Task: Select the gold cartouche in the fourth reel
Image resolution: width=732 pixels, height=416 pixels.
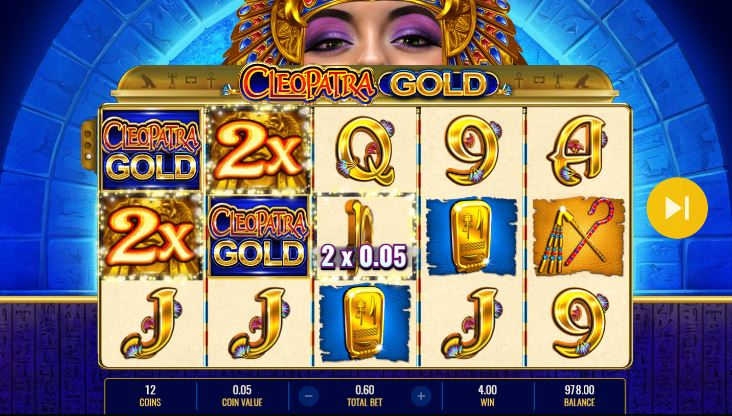Action: pos(472,236)
